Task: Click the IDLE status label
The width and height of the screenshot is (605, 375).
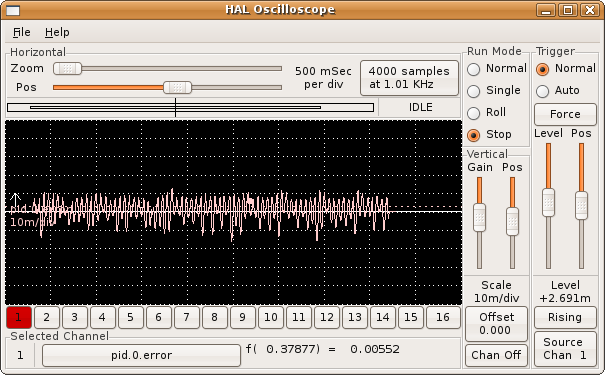Action: [x=421, y=107]
